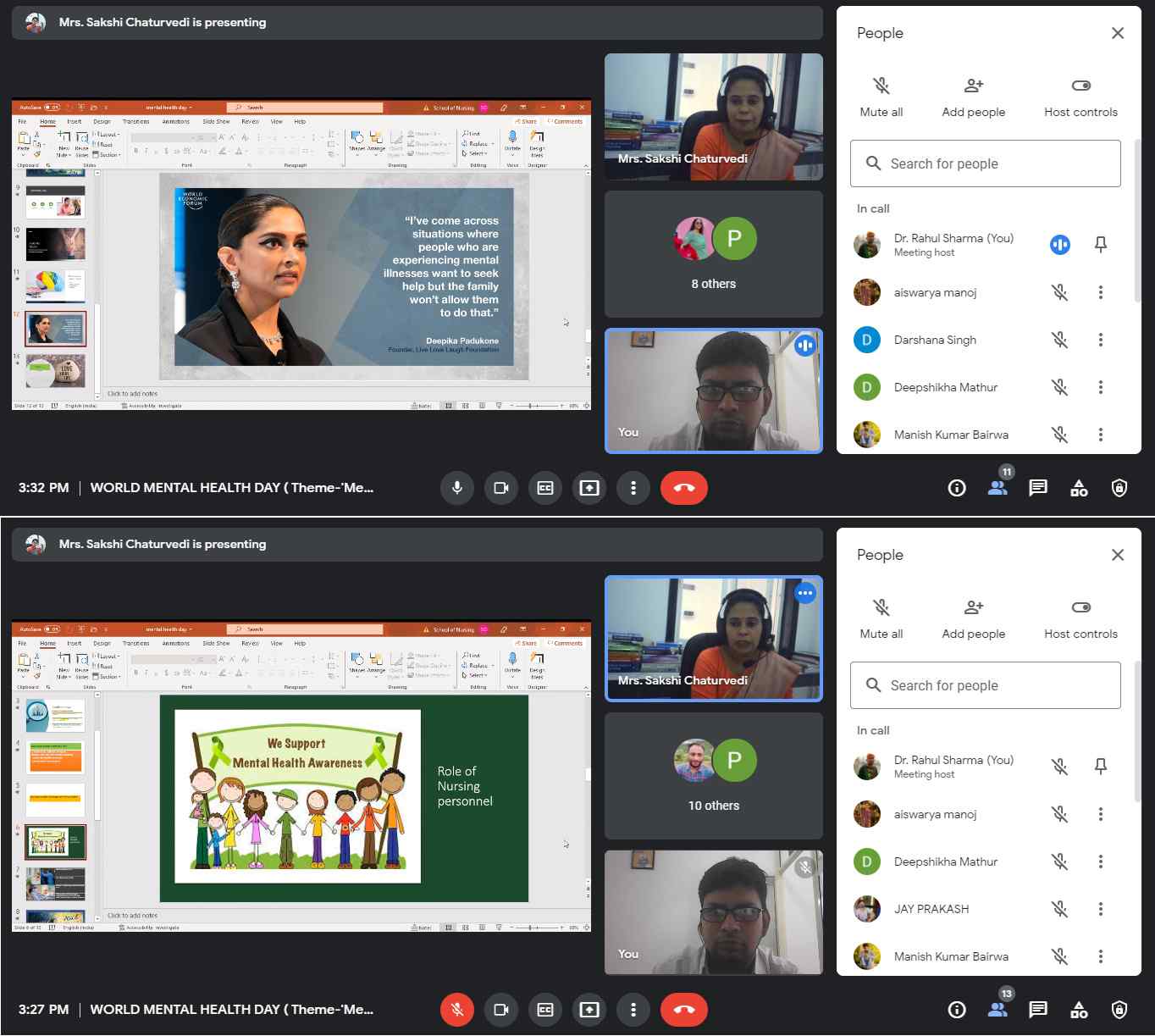Viewport: 1155px width, 1036px height.
Task: Click the mute icon beside JAY PRAKASH
Action: pos(1059,909)
